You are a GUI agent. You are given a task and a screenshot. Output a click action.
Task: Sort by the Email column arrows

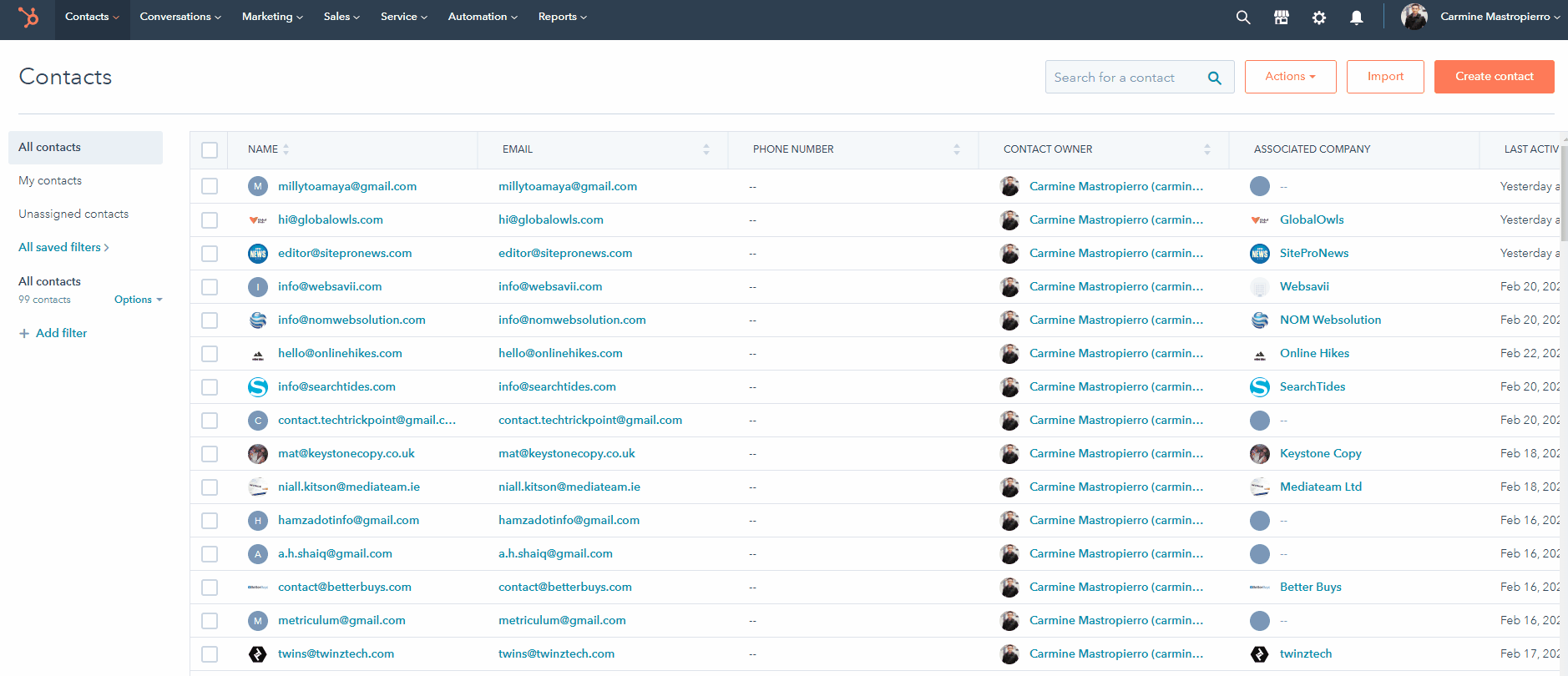[x=706, y=149]
